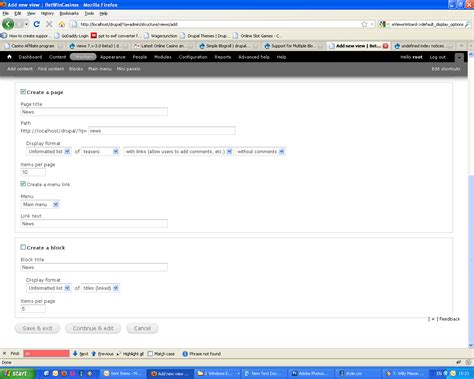Open page Display format 'Unformatted list' dropdown

[x=48, y=152]
